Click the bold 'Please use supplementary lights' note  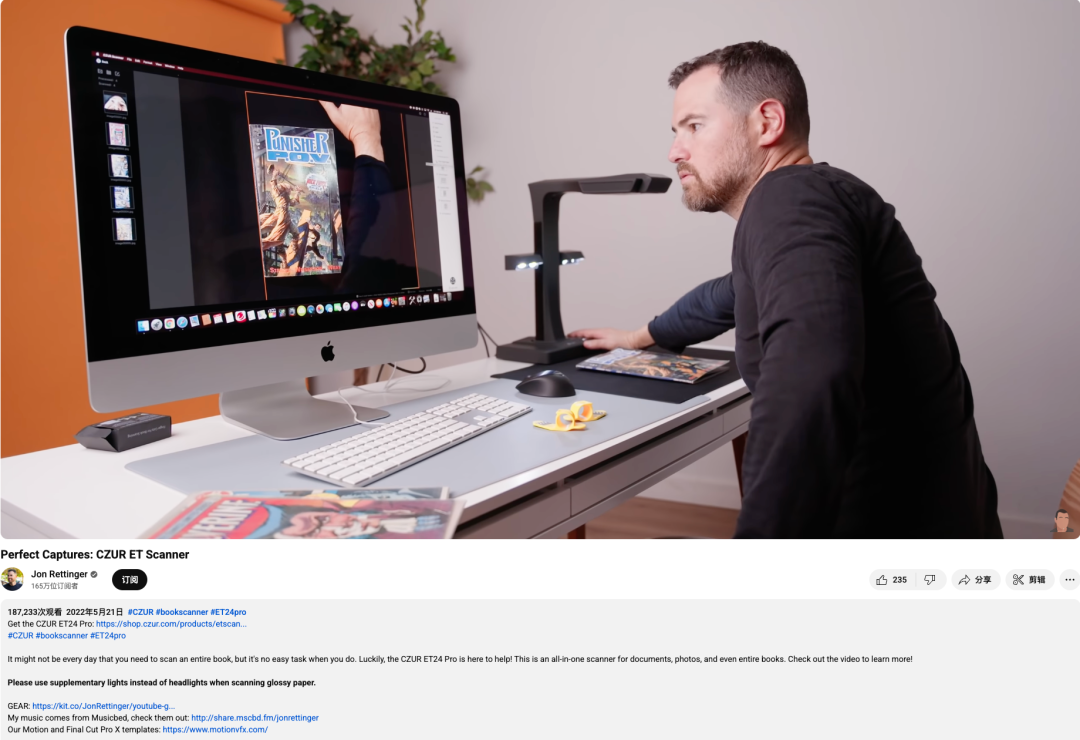[x=161, y=683]
